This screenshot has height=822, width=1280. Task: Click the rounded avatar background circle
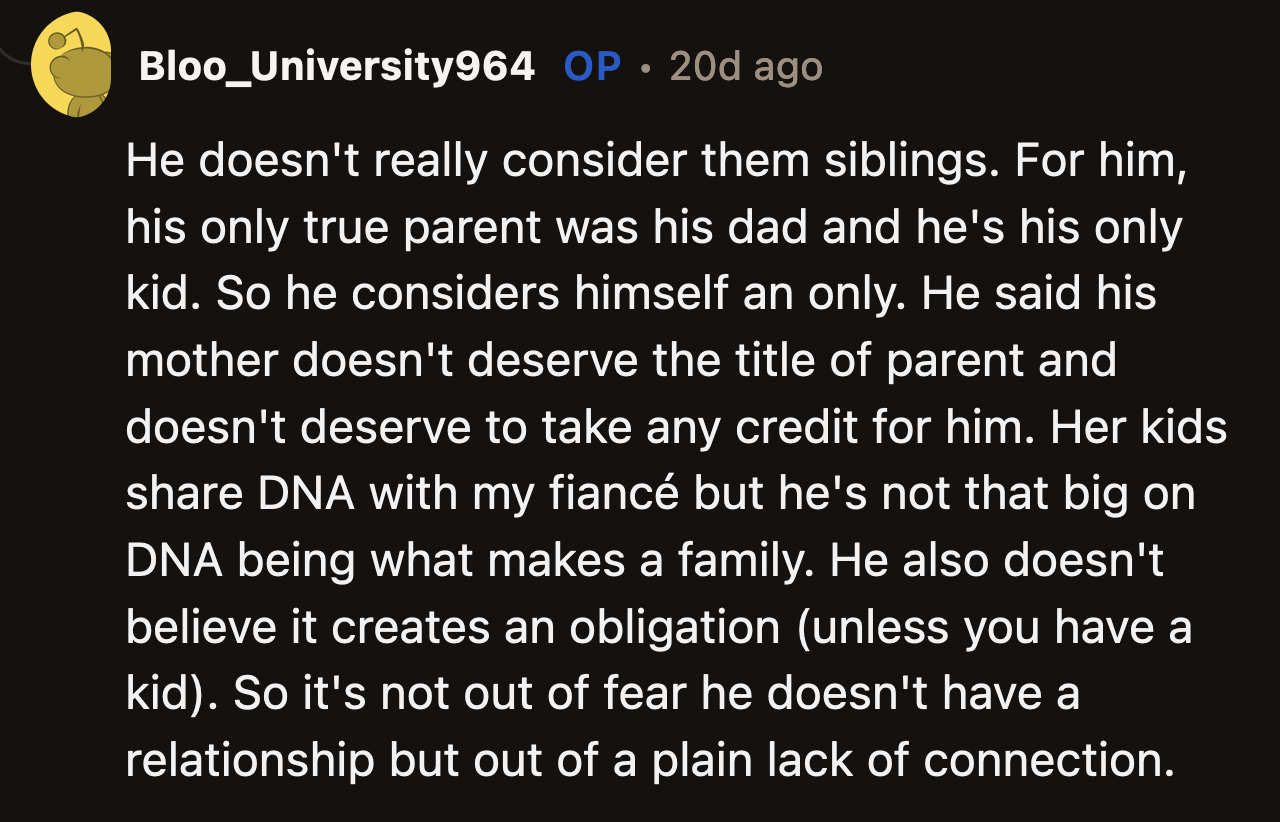point(50,90)
